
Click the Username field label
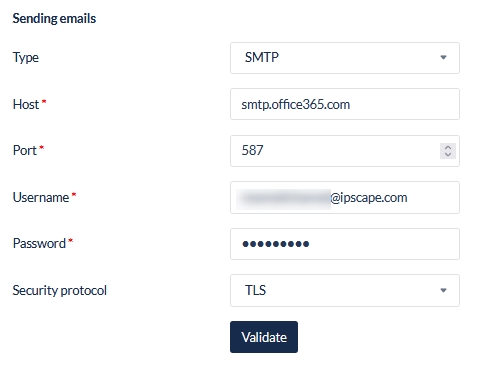pos(41,197)
